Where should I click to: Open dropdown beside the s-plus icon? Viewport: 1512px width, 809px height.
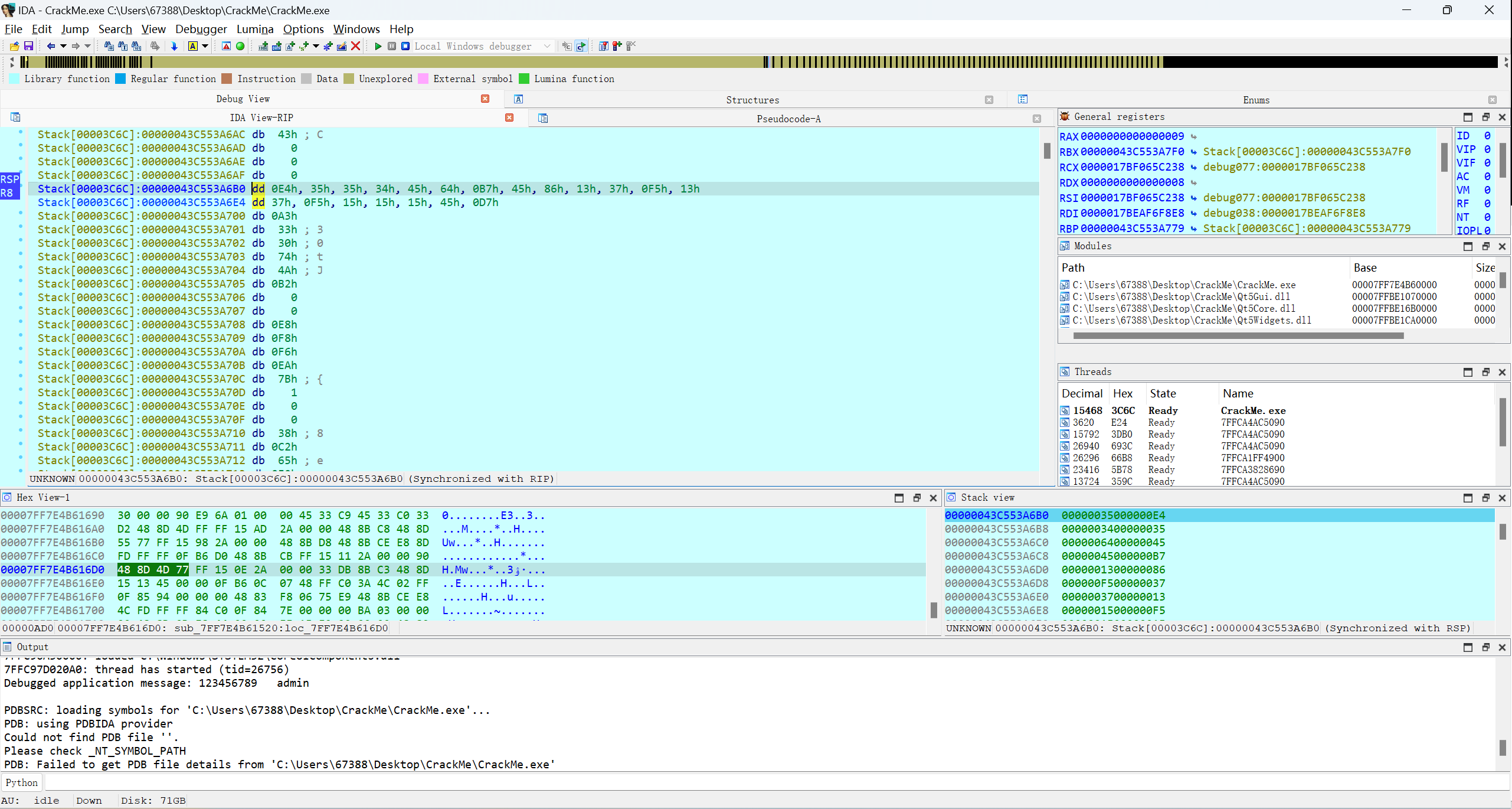[316, 46]
